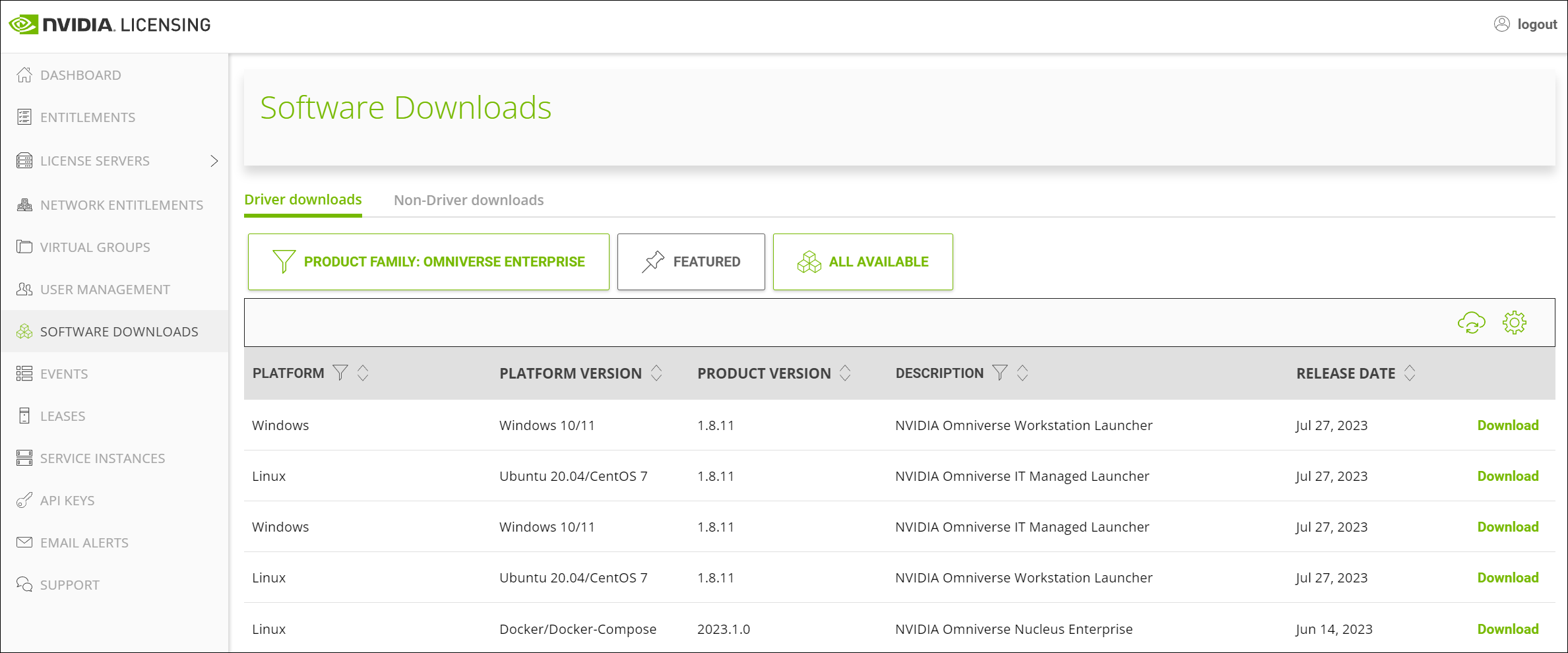Click the Software Downloads page heading
Screen dimensions: 1568x653
[406, 108]
